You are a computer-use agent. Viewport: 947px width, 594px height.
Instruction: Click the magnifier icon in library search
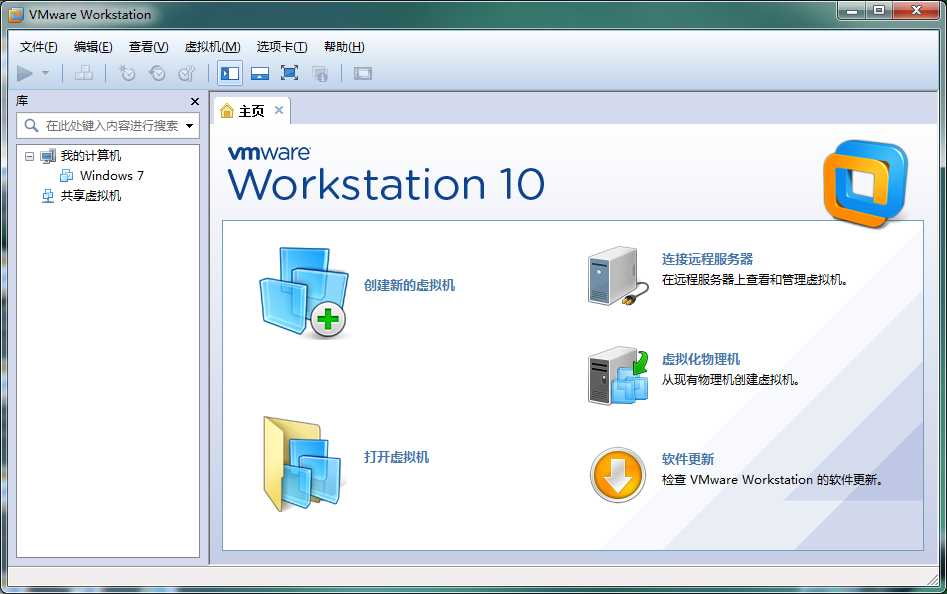[x=31, y=126]
